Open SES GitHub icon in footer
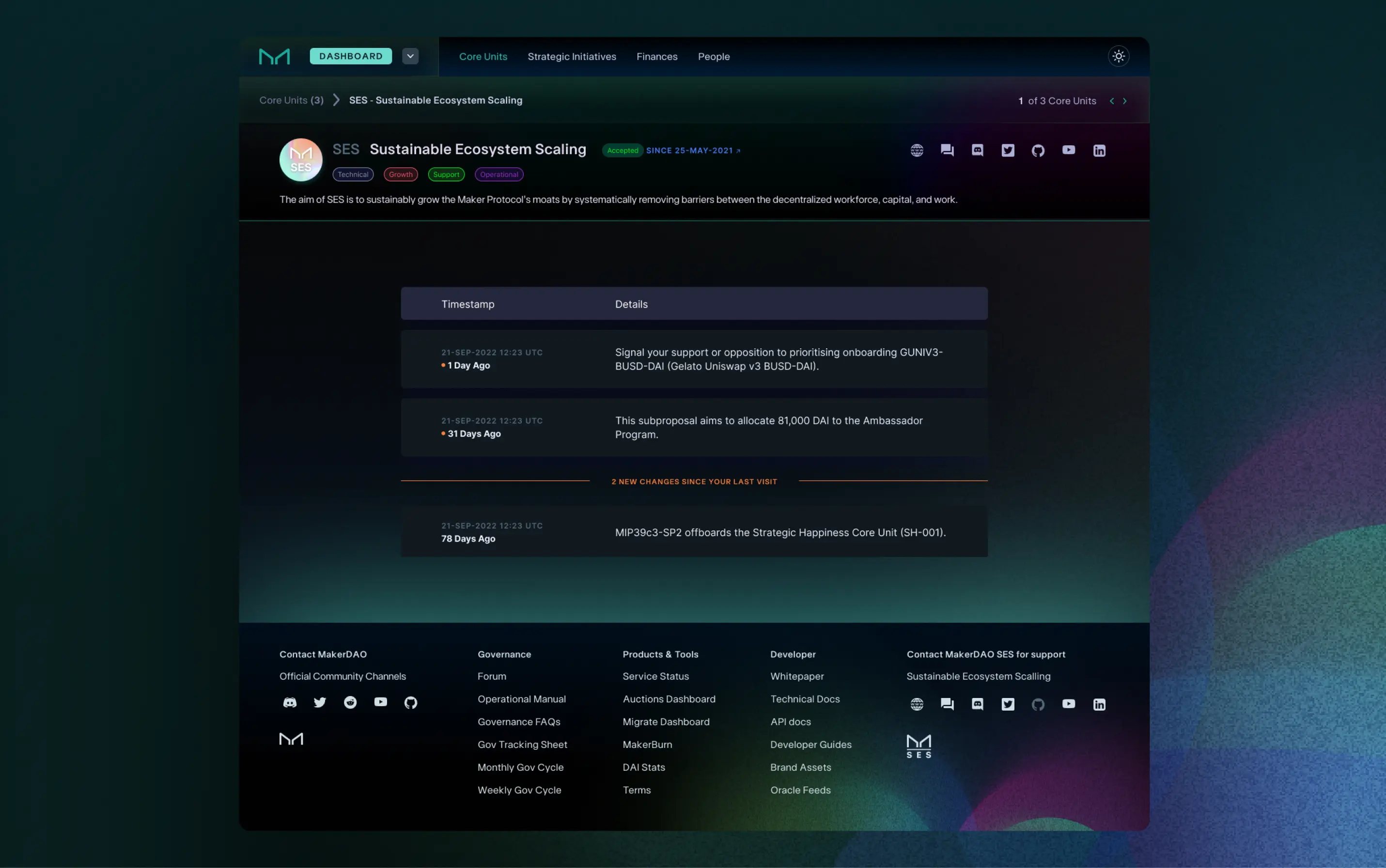 1038,704
